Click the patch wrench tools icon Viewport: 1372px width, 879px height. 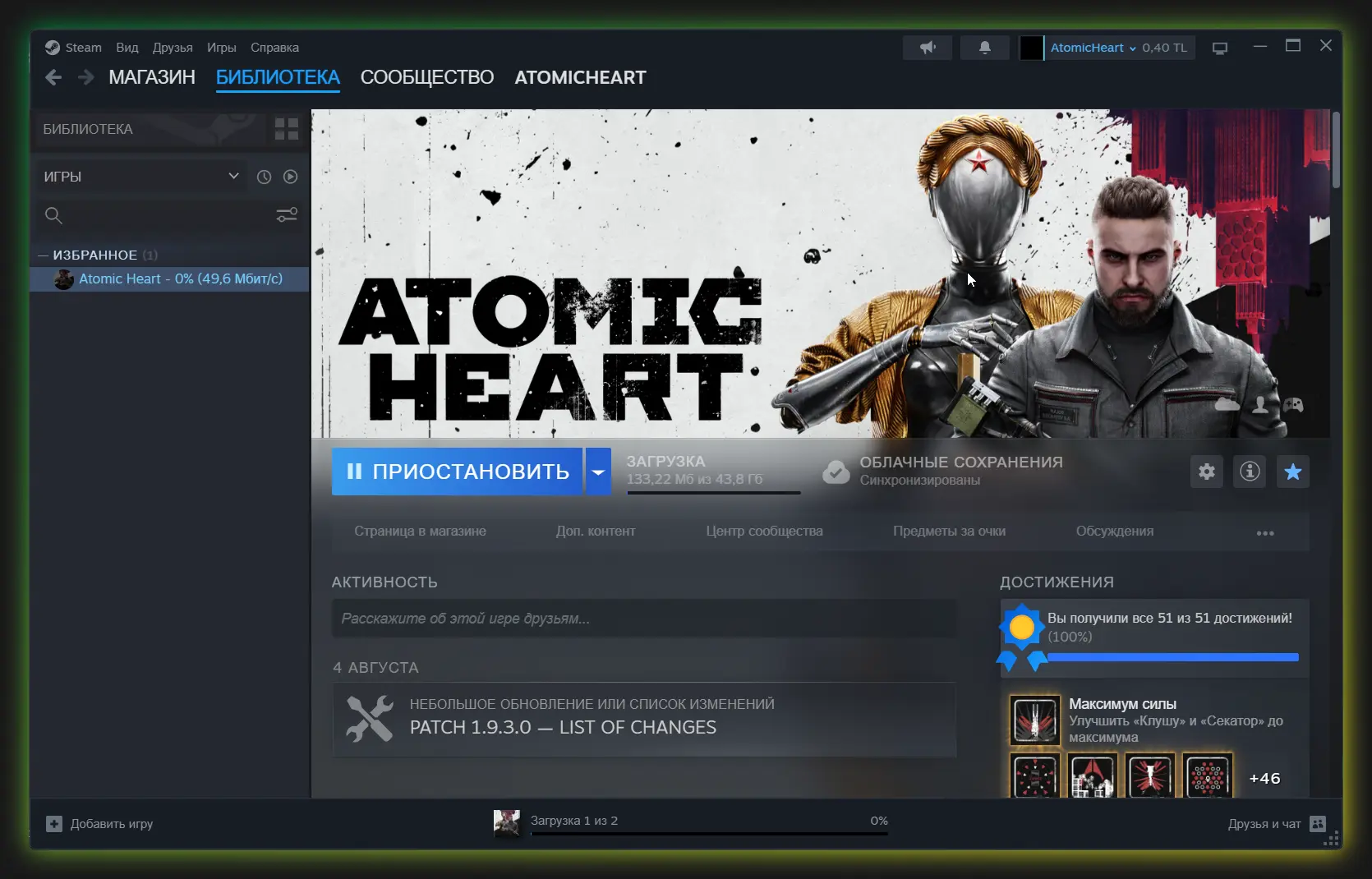click(x=369, y=719)
